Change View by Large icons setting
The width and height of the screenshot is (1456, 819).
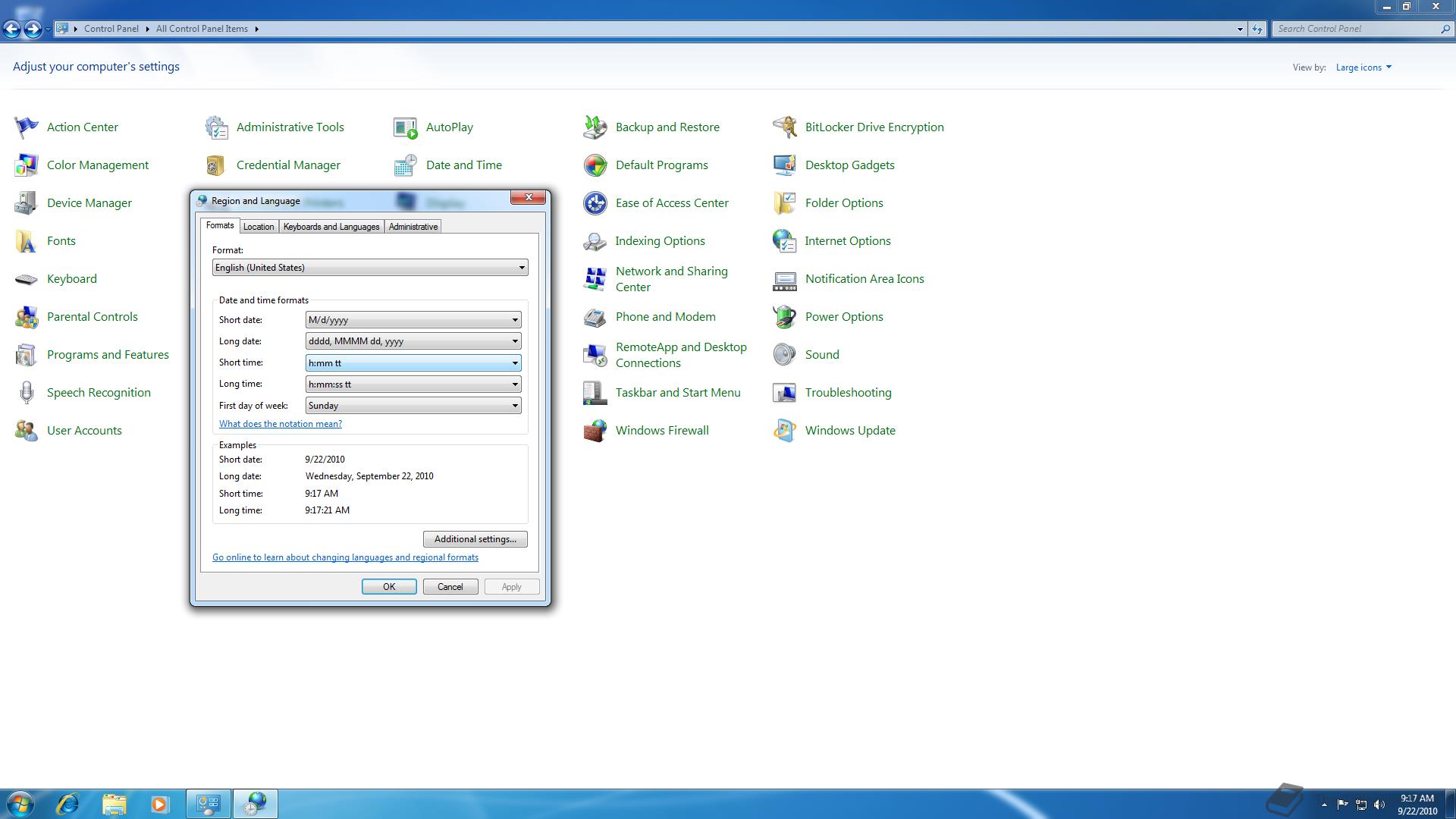tap(1363, 67)
